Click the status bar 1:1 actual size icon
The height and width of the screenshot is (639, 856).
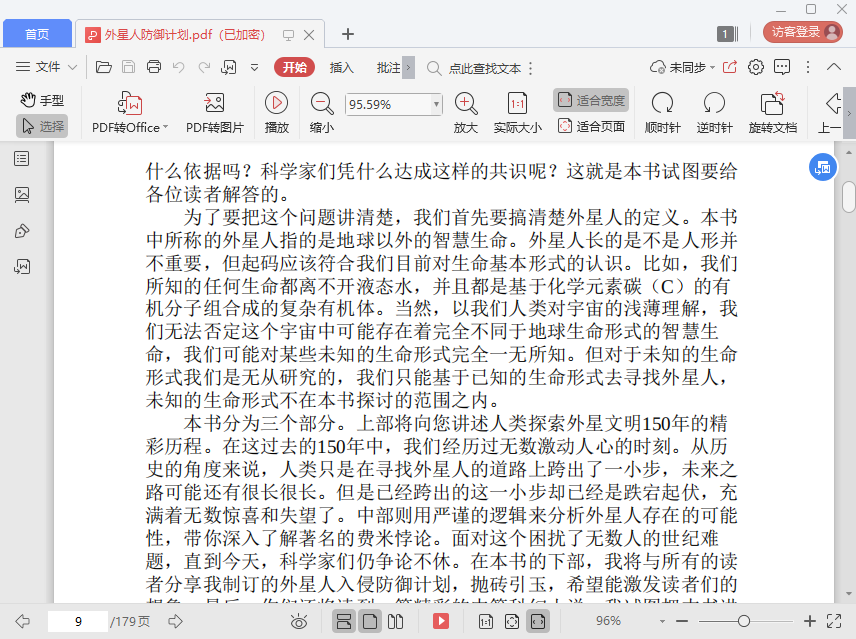[485, 622]
